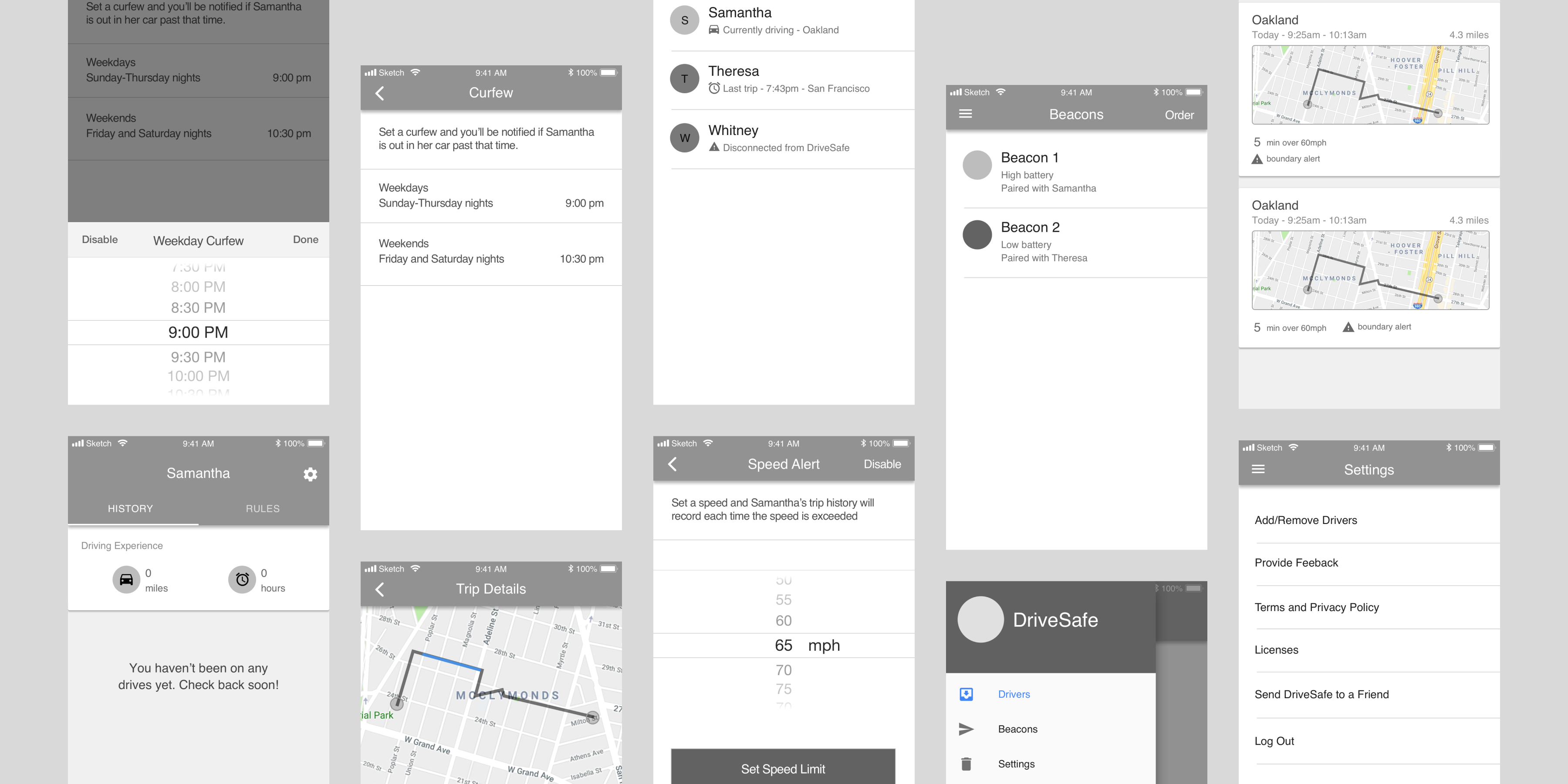This screenshot has width=1568, height=784.
Task: Open the Beacon 2 Paired with Theresa row
Action: point(1076,242)
